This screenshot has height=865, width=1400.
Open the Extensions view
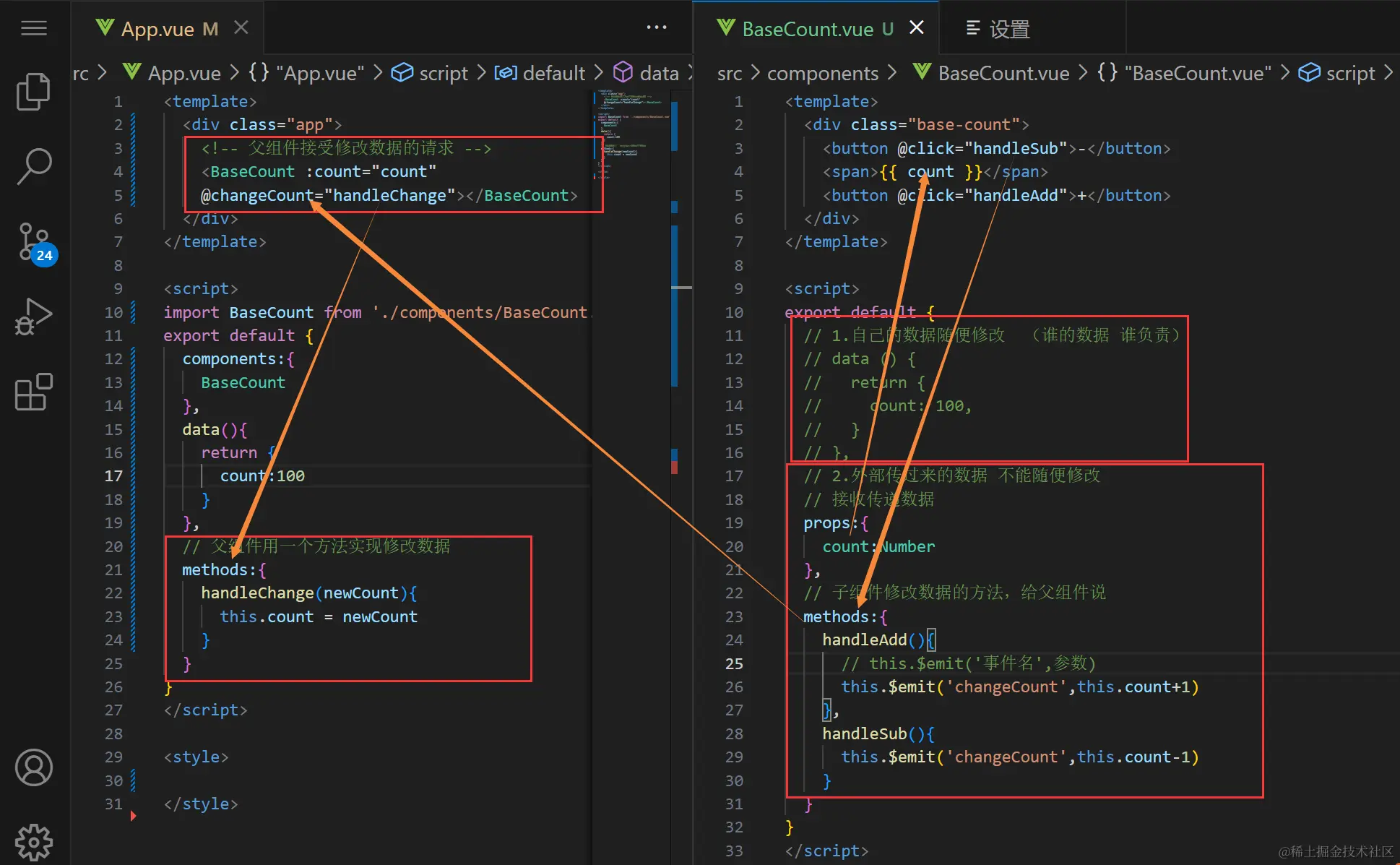click(34, 392)
